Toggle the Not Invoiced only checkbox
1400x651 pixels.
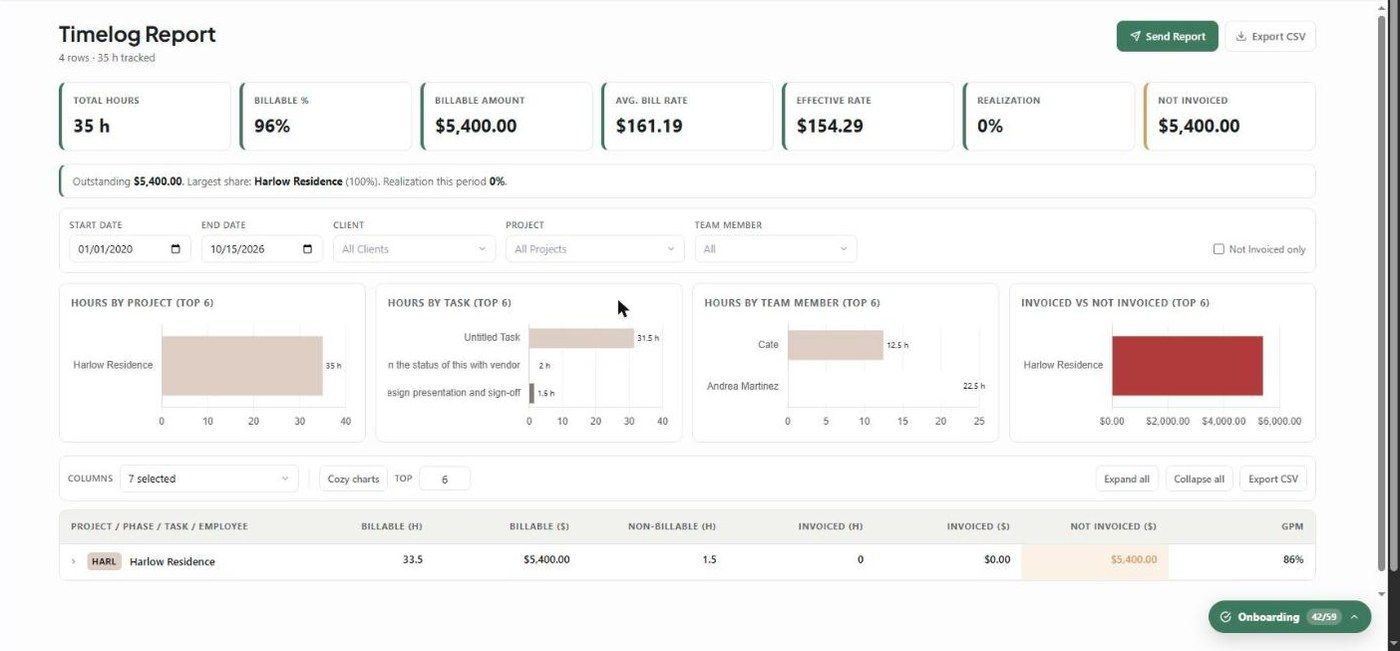tap(1218, 249)
